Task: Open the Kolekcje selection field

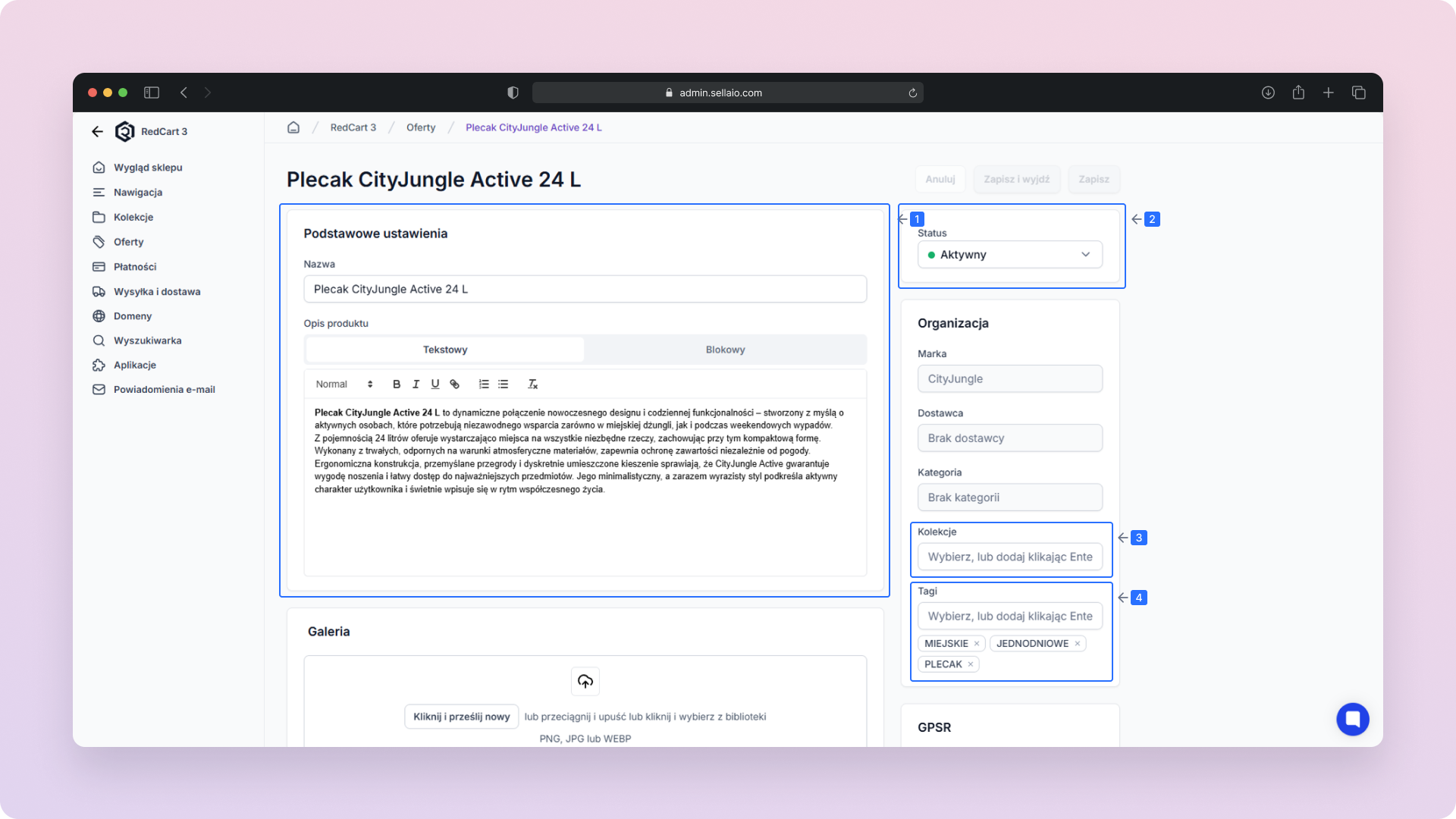Action: click(1009, 557)
